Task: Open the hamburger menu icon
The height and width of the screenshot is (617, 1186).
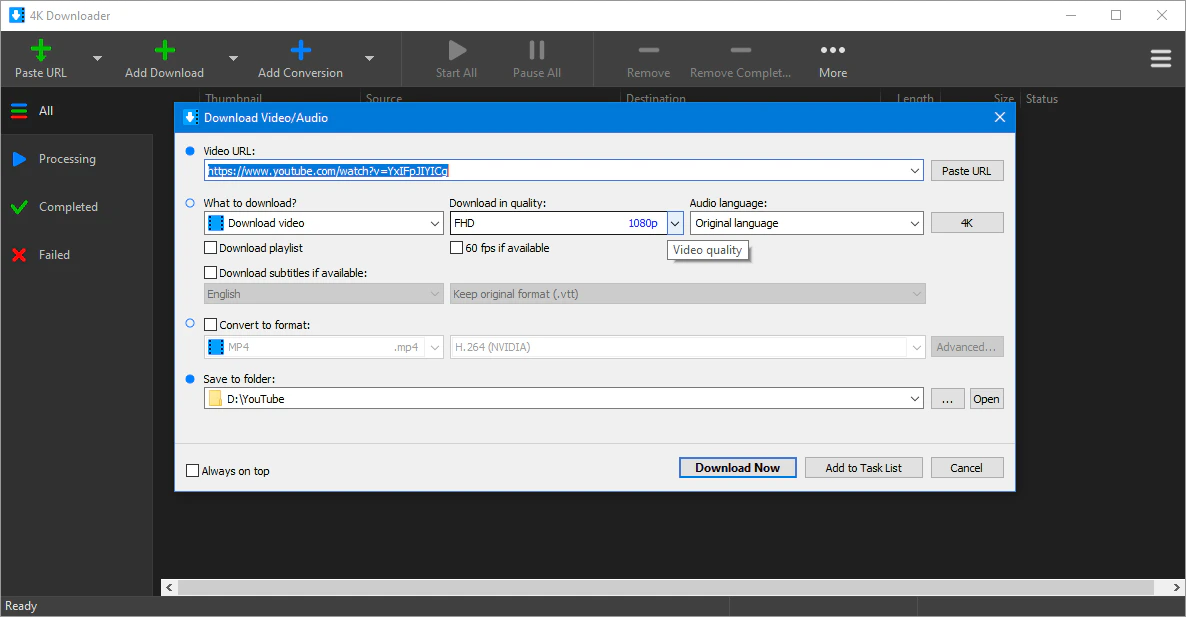Action: click(x=1160, y=59)
